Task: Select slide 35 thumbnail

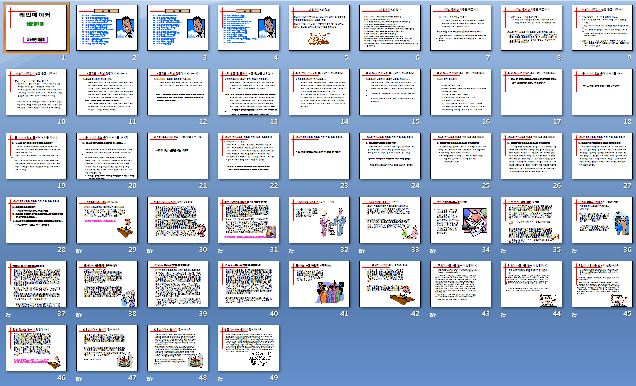Action: point(531,220)
